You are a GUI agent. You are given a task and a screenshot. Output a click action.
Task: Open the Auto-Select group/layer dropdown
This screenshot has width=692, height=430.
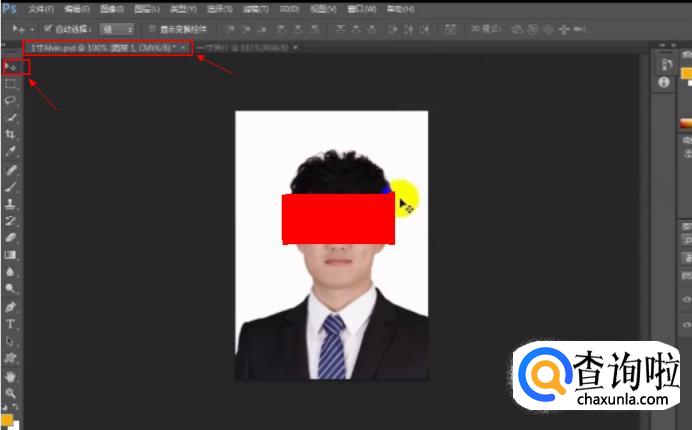pos(117,29)
